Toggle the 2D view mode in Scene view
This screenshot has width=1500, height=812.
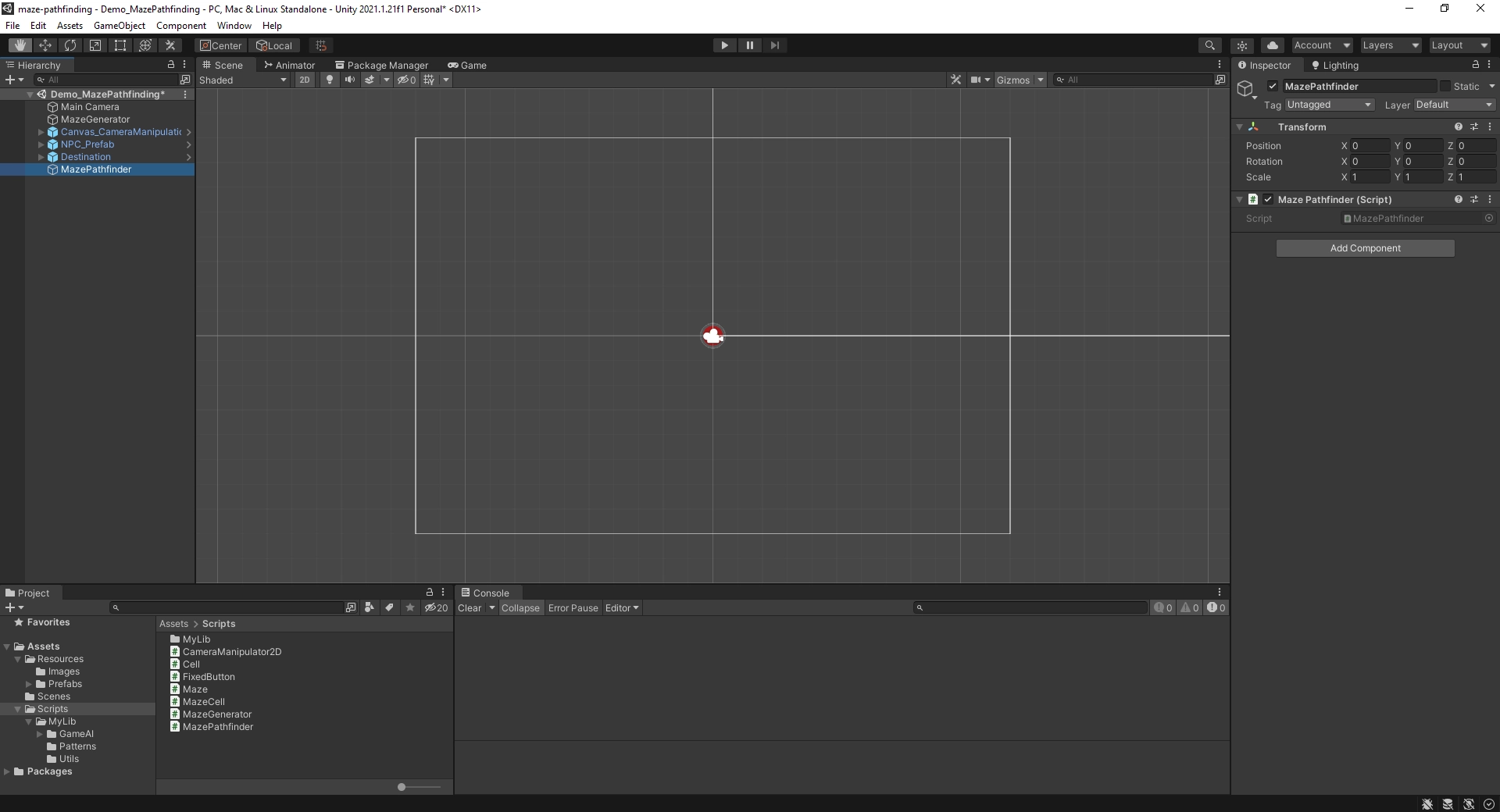point(305,80)
